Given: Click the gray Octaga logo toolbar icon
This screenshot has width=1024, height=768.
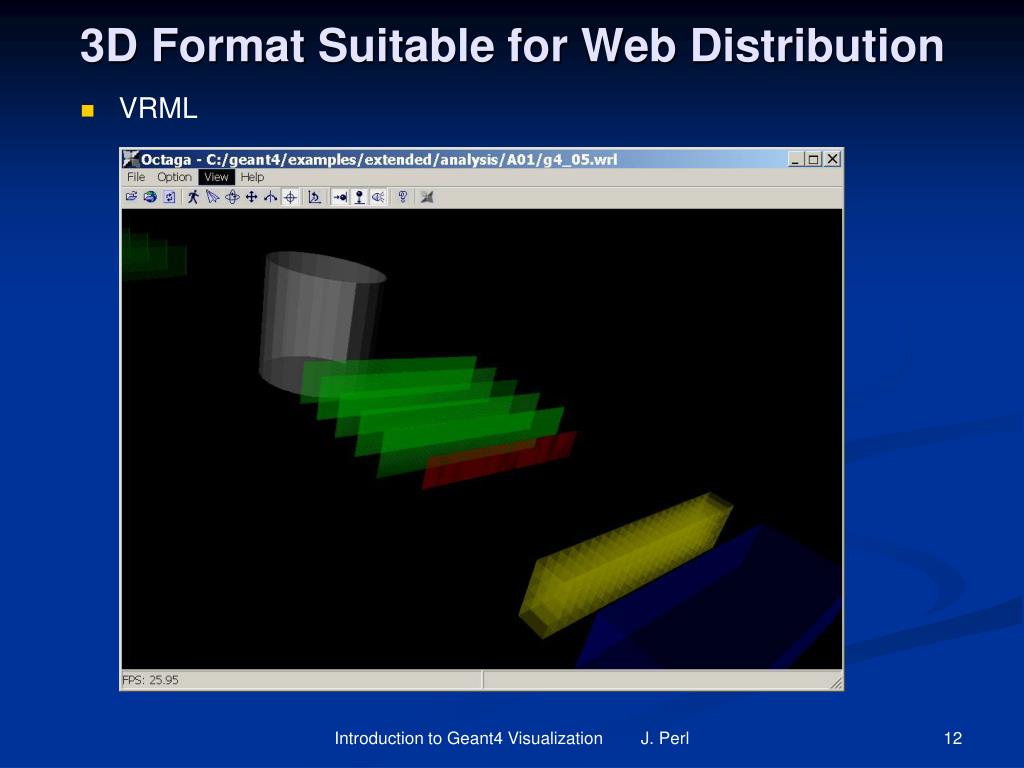Looking at the screenshot, I should click(426, 197).
